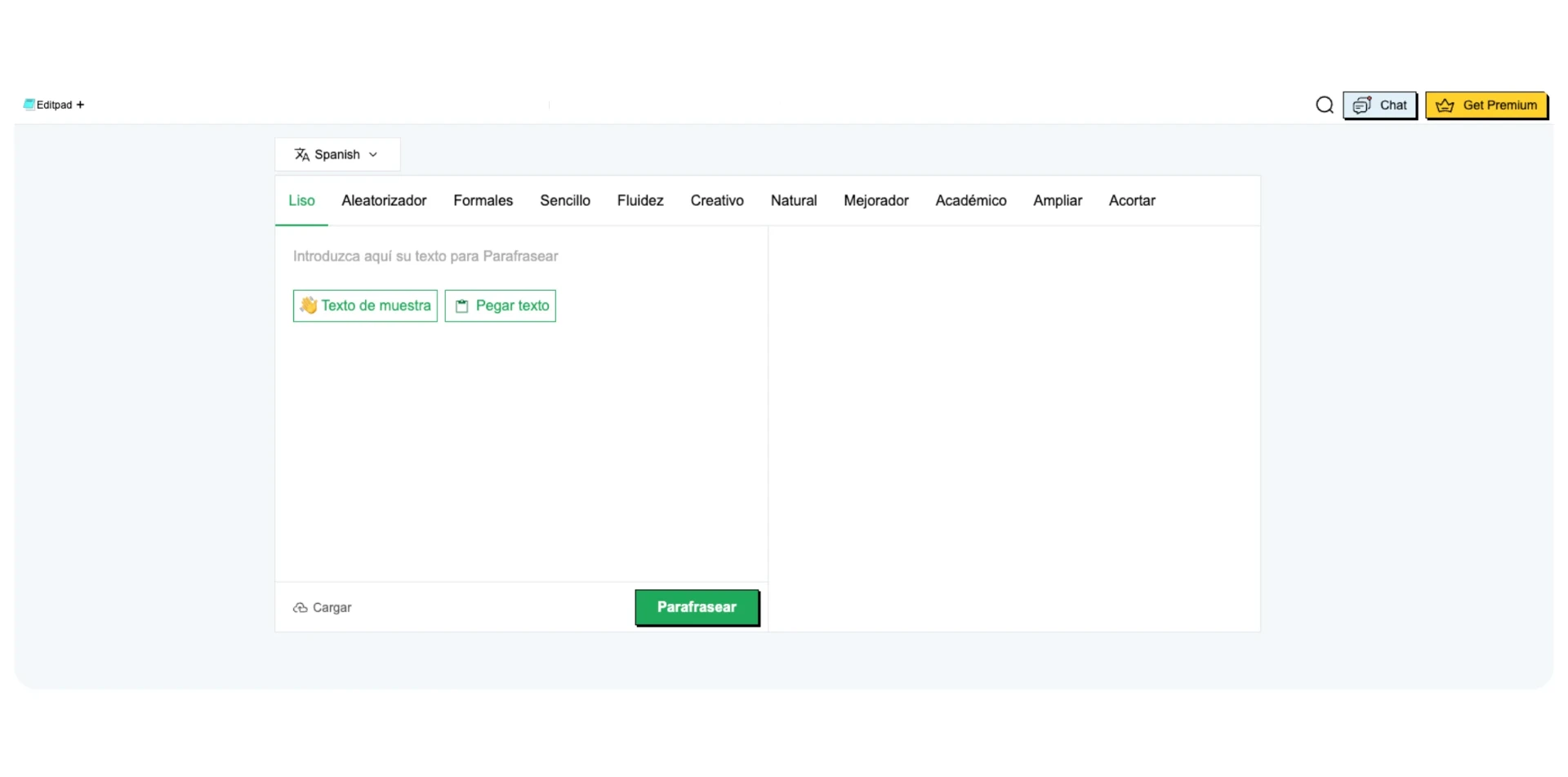Viewport: 1568px width, 777px height.
Task: Choose the Formales paraphrase mode
Action: 483,201
